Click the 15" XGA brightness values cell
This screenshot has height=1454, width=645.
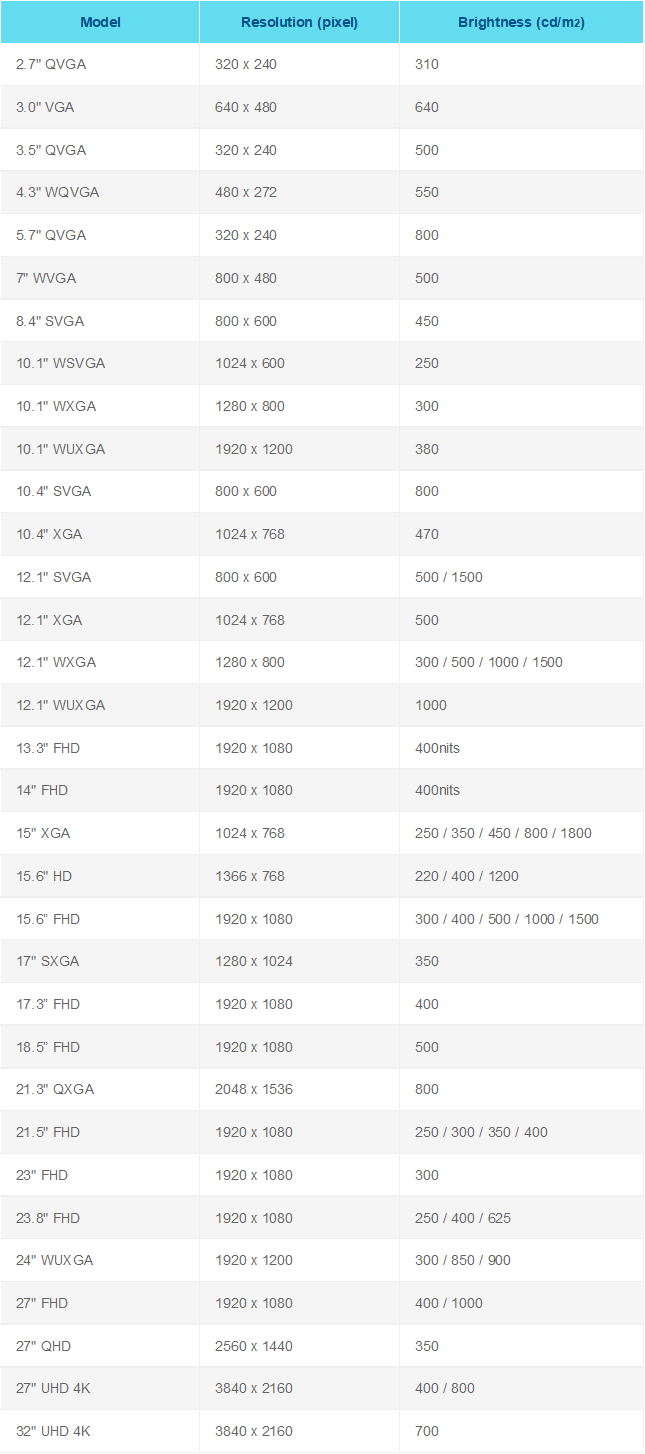pos(521,833)
